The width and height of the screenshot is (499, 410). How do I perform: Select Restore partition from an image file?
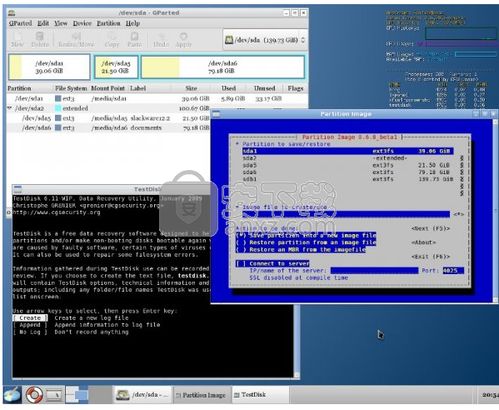306,242
